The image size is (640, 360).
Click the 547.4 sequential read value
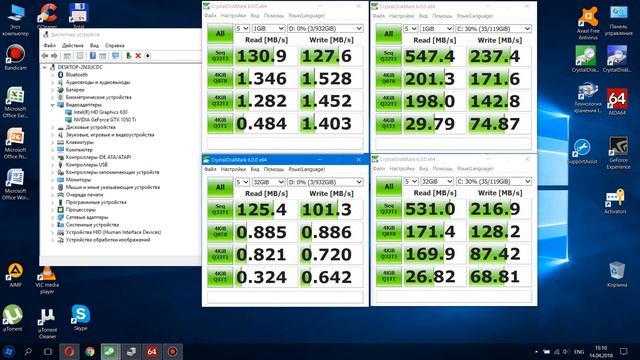[429, 56]
